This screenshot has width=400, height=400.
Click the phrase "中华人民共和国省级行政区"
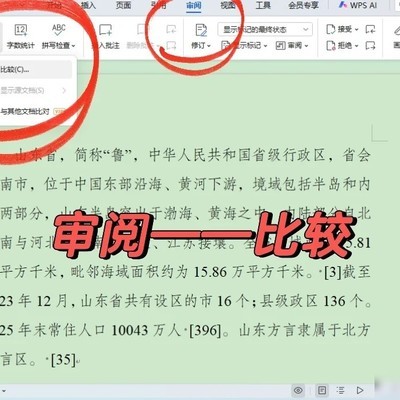(x=237, y=155)
